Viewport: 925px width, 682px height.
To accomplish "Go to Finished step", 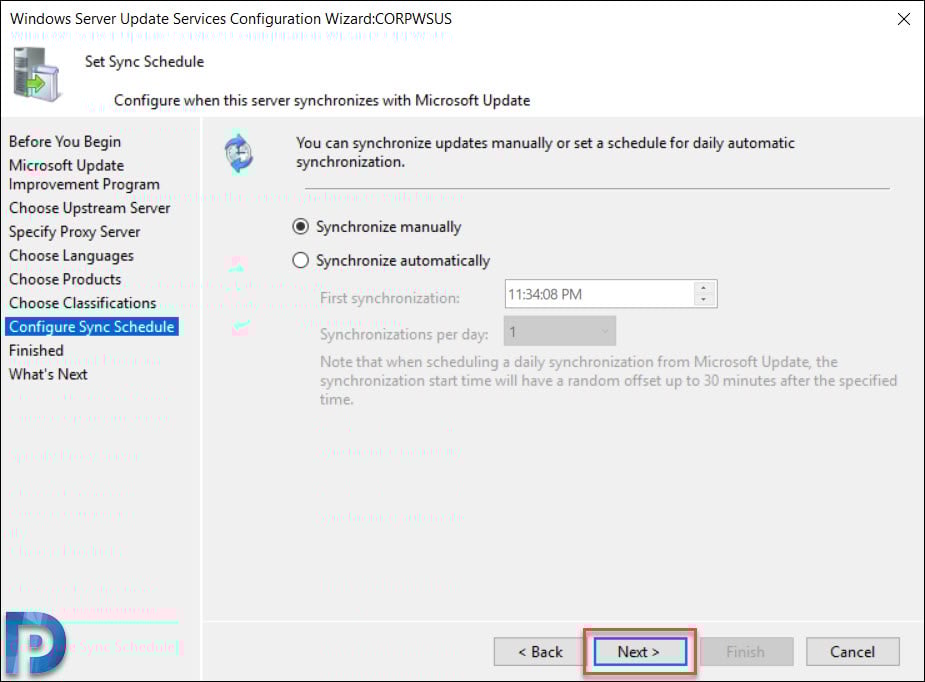I will 36,350.
